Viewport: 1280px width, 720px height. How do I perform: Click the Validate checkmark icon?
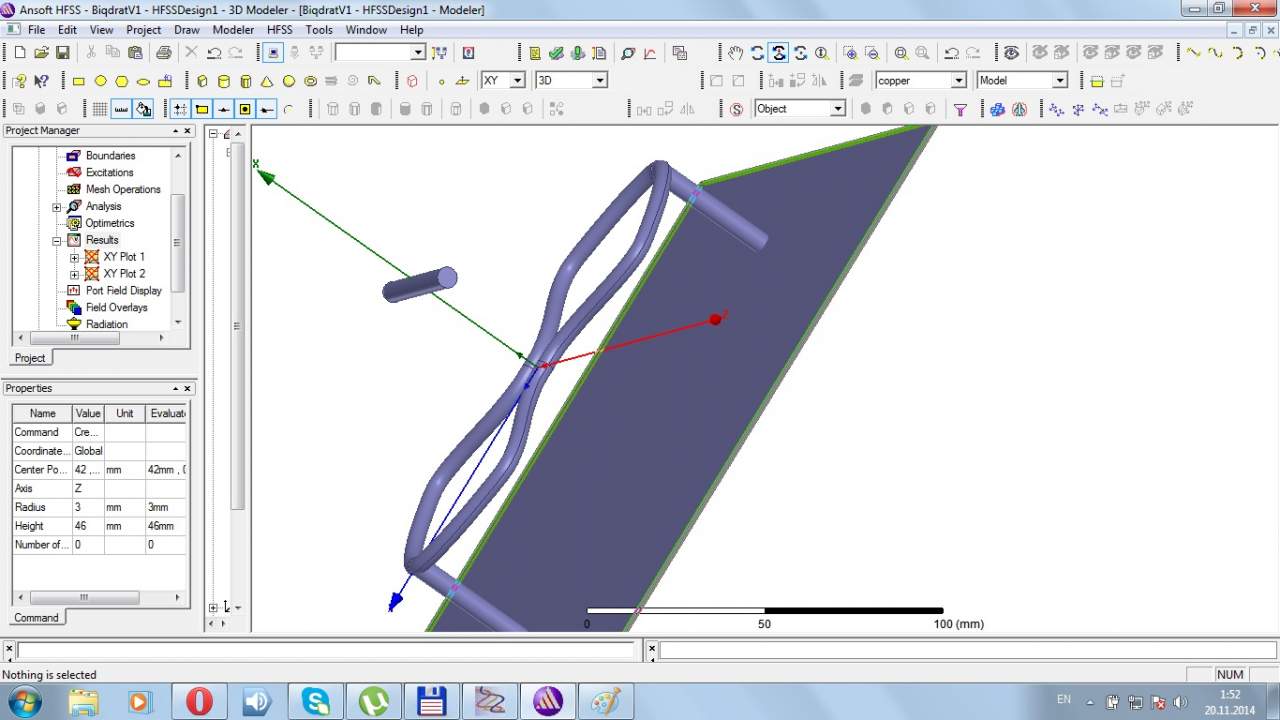pyautogui.click(x=556, y=53)
